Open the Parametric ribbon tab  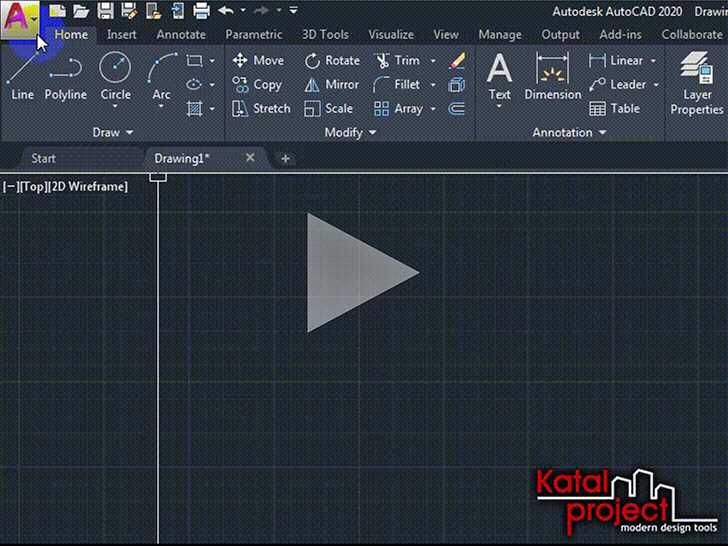pyautogui.click(x=254, y=35)
